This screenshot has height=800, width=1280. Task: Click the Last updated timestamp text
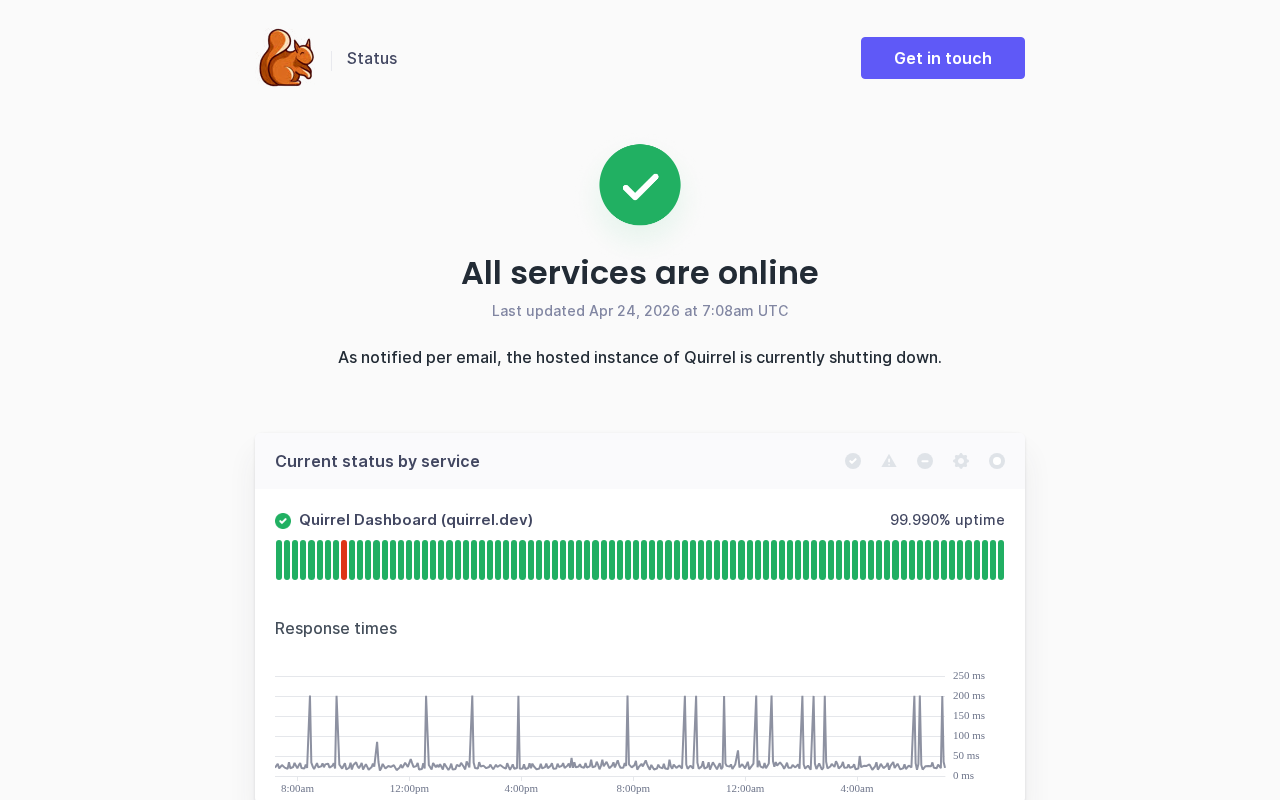coord(640,311)
